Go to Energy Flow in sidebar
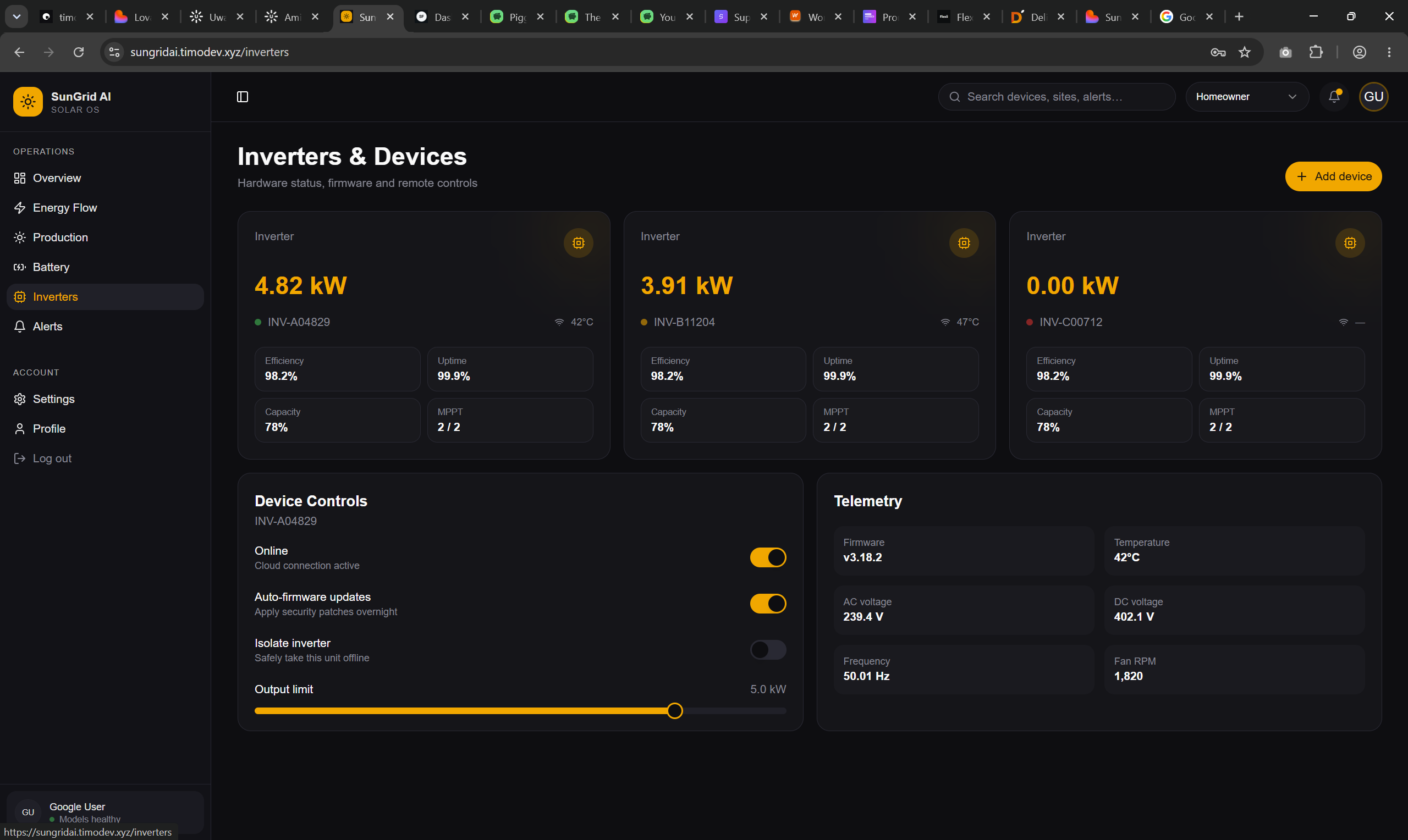The image size is (1408, 840). pyautogui.click(x=105, y=208)
